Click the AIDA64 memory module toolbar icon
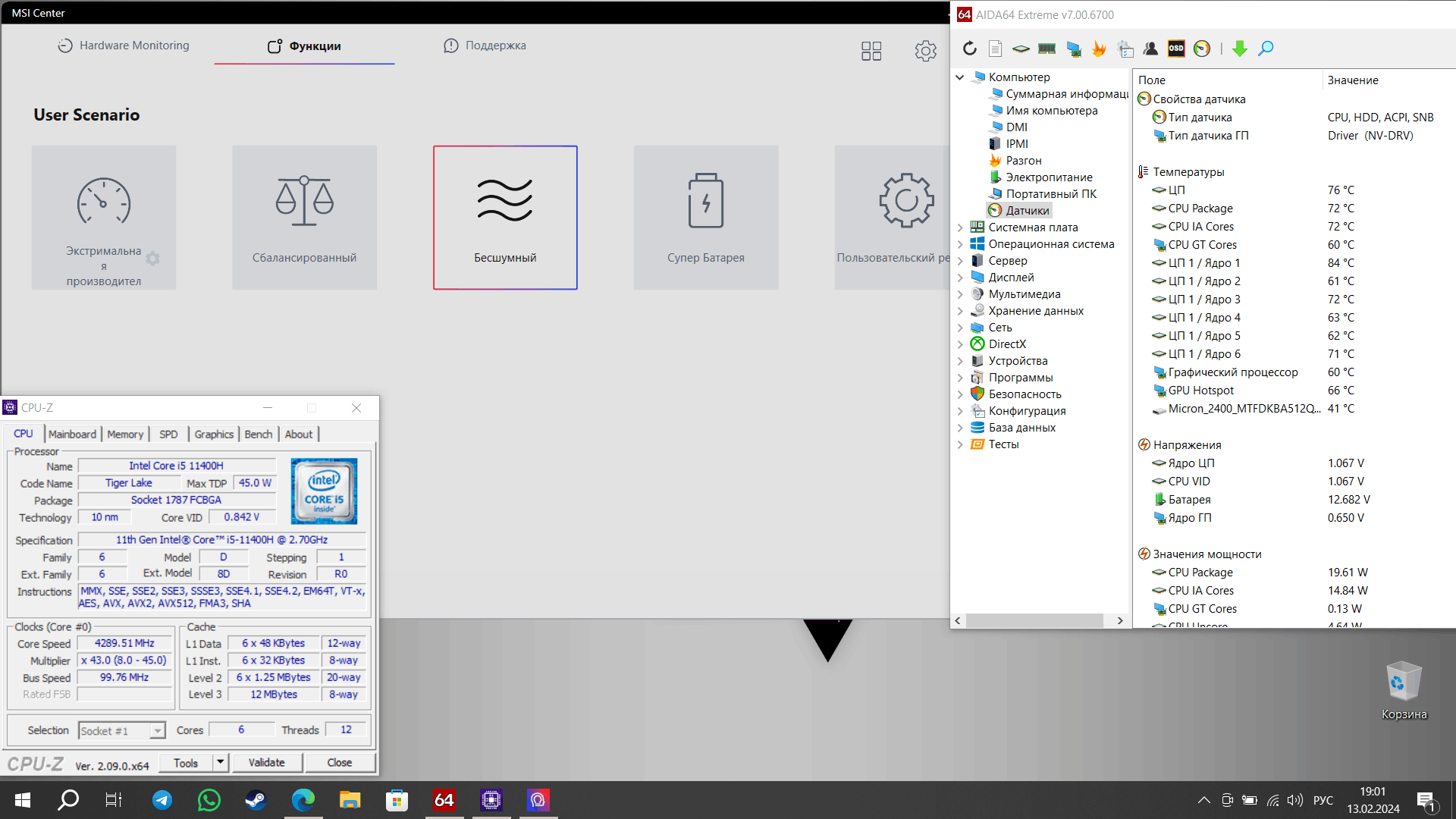Image resolution: width=1456 pixels, height=819 pixels. point(1047,49)
